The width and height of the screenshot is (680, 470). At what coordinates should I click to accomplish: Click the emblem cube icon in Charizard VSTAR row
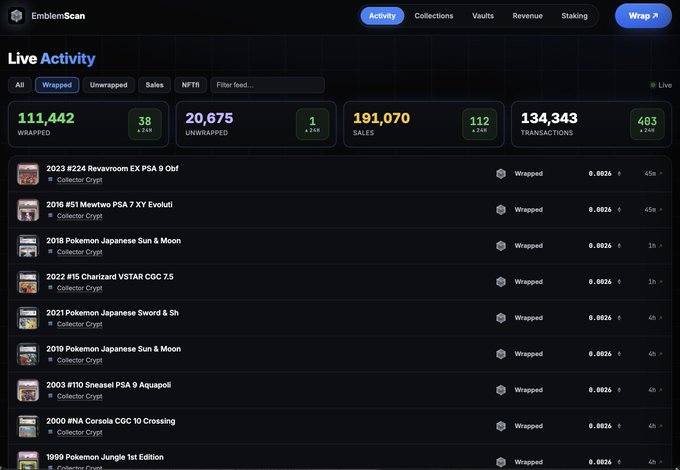pyautogui.click(x=501, y=281)
